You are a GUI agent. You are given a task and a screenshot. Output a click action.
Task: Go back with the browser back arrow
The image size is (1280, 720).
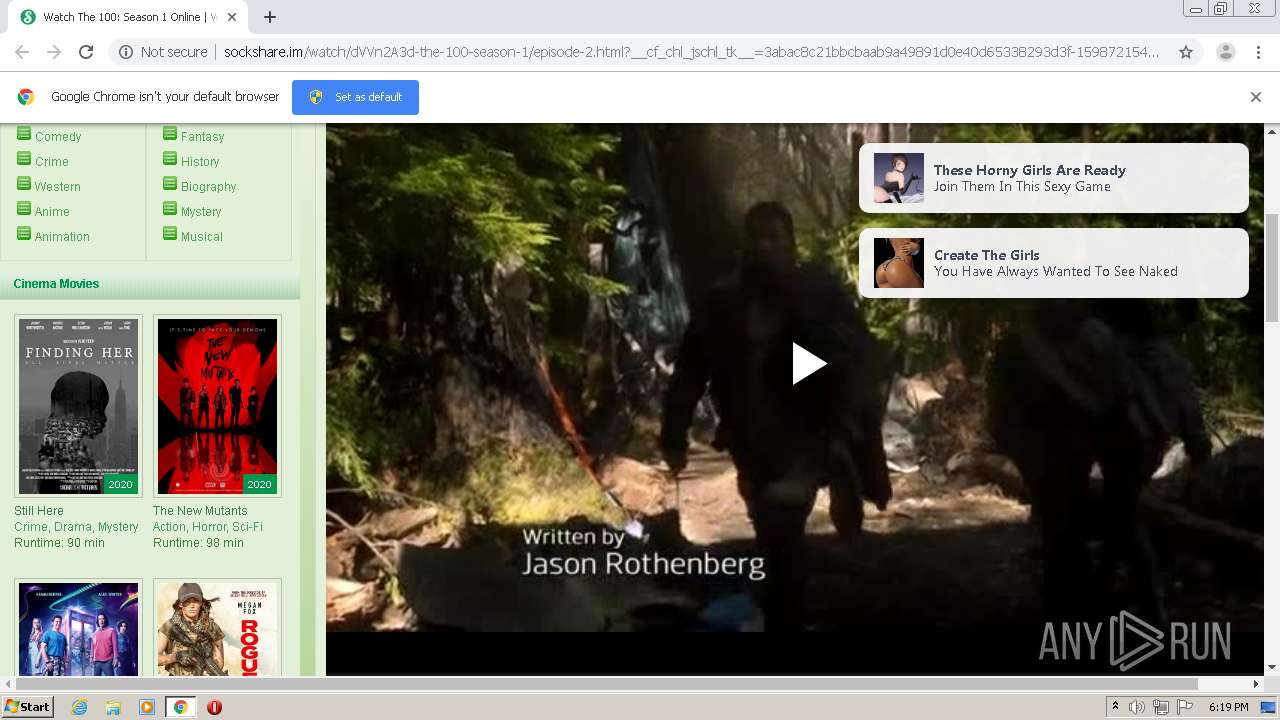(x=22, y=52)
